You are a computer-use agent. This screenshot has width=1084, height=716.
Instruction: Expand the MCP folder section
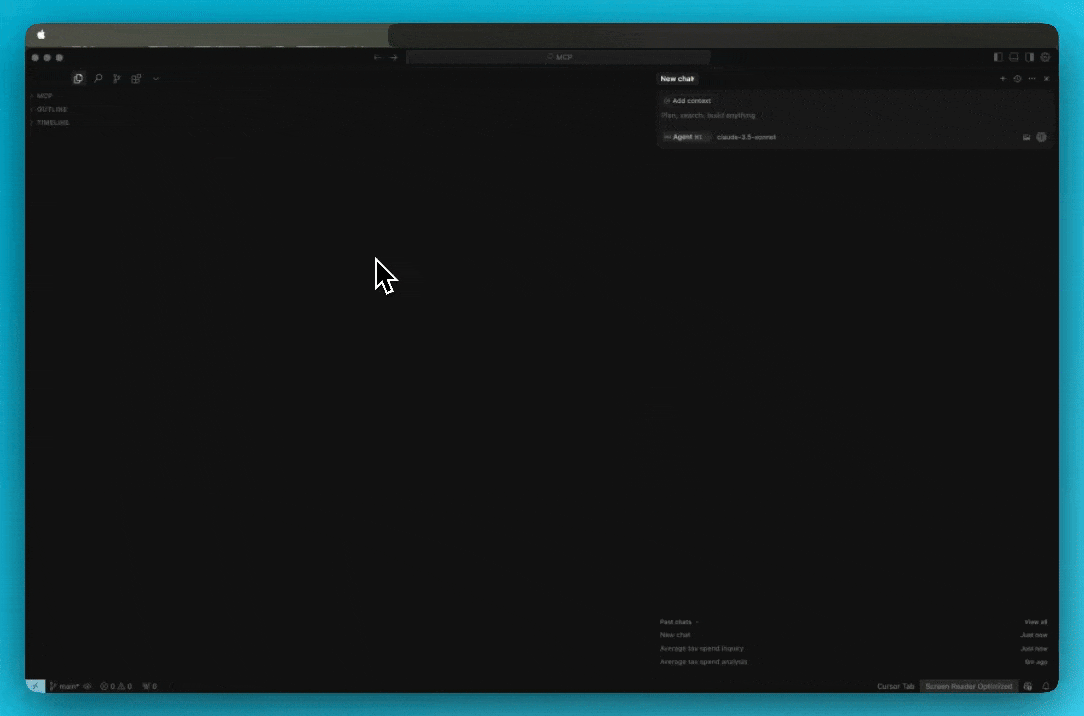(x=45, y=96)
